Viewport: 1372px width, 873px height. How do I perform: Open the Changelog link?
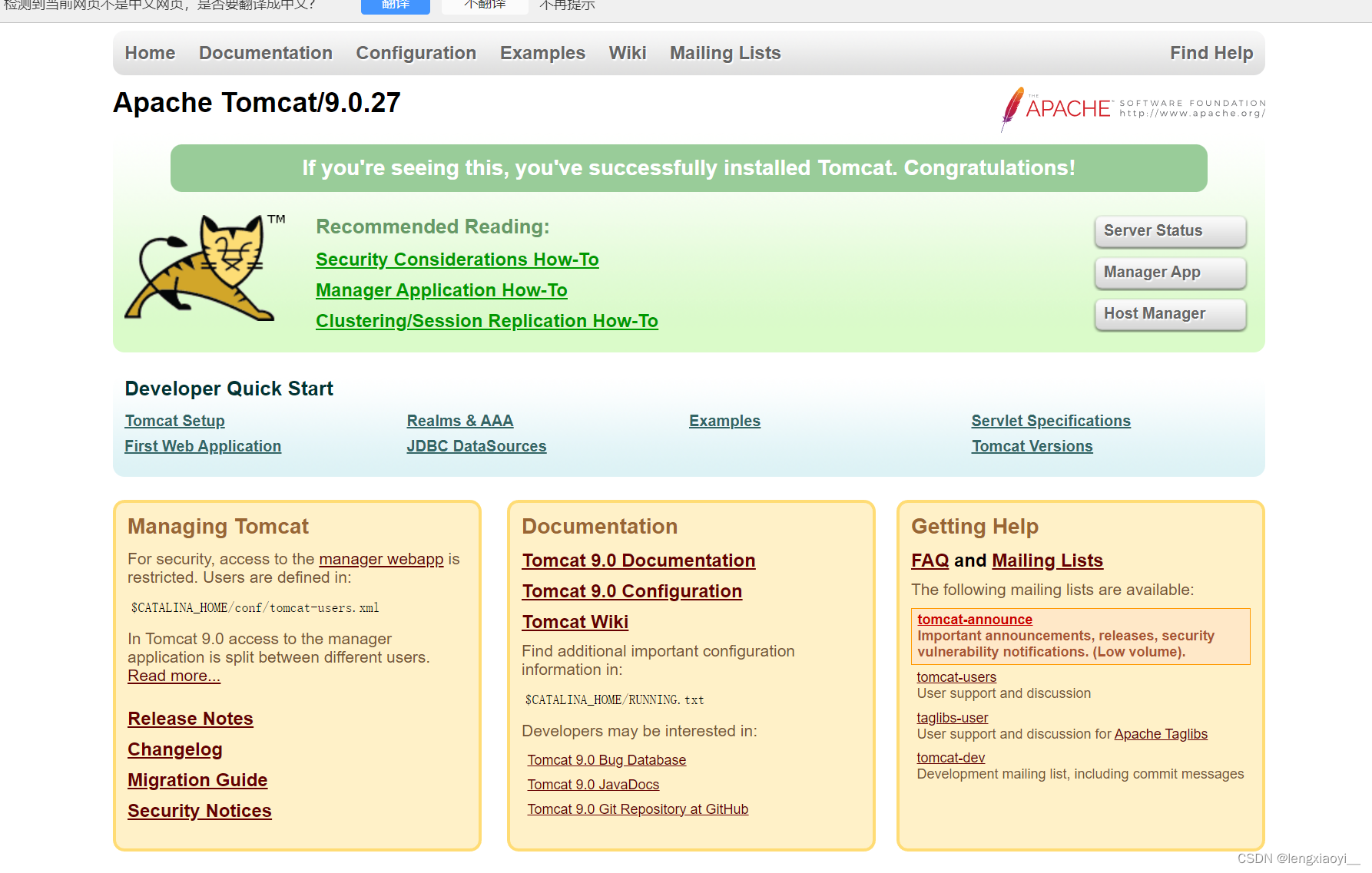click(175, 749)
